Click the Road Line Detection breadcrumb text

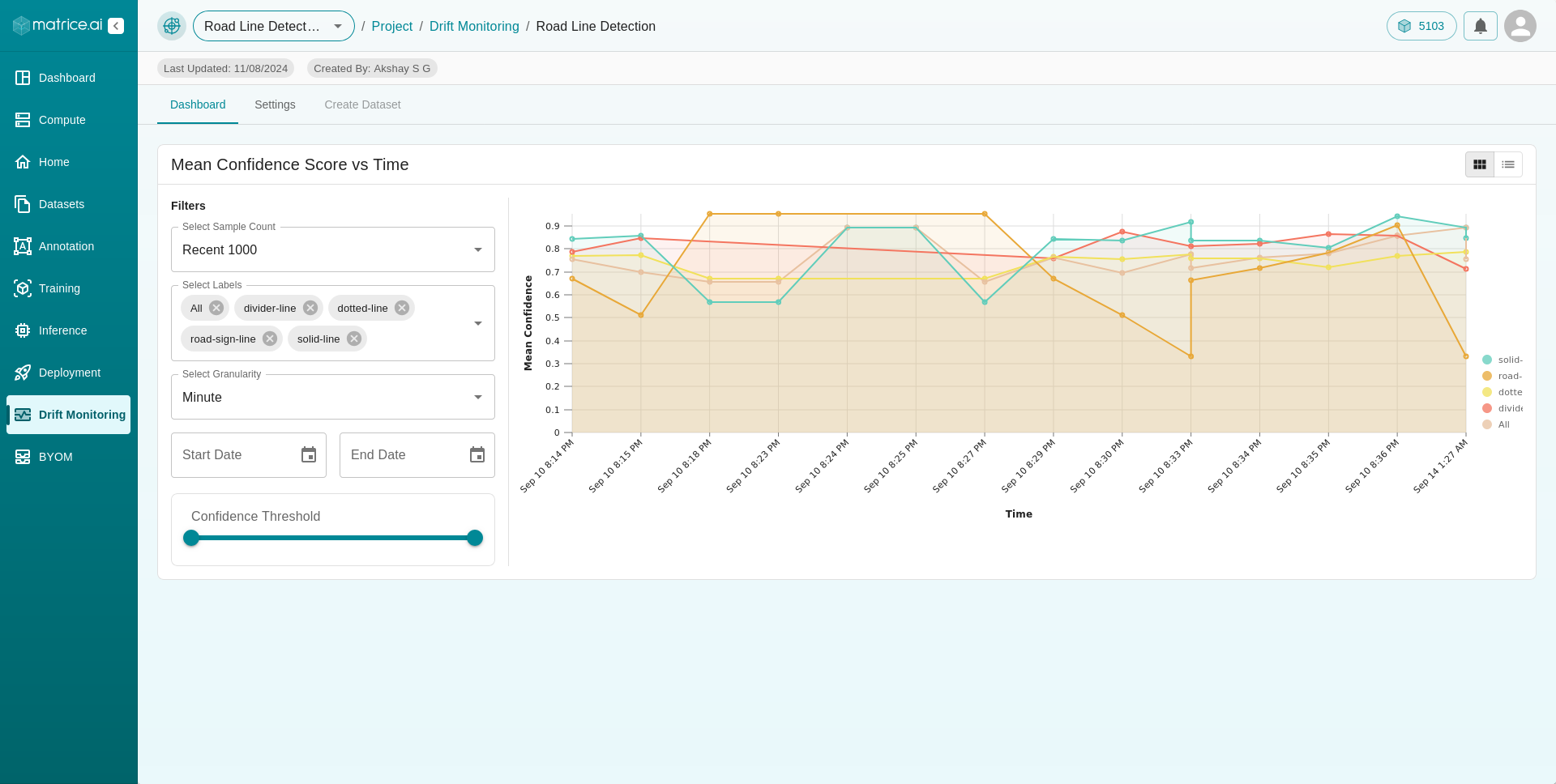[596, 26]
